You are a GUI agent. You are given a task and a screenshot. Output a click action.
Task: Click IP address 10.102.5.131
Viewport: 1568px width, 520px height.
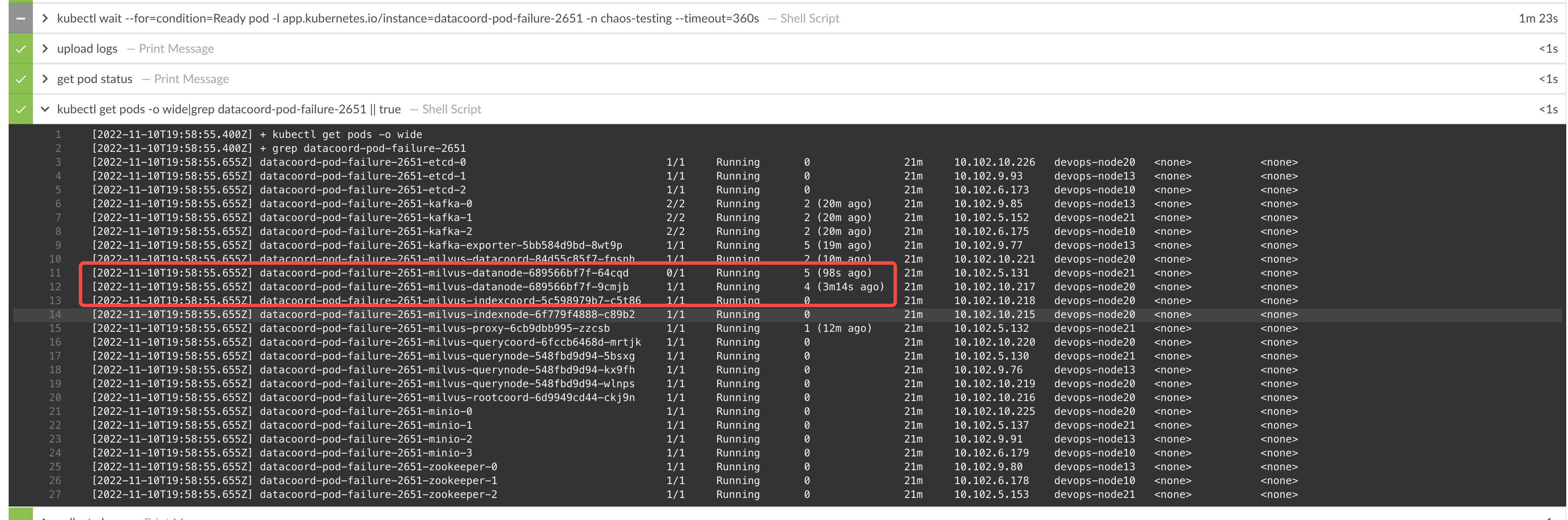tap(991, 273)
